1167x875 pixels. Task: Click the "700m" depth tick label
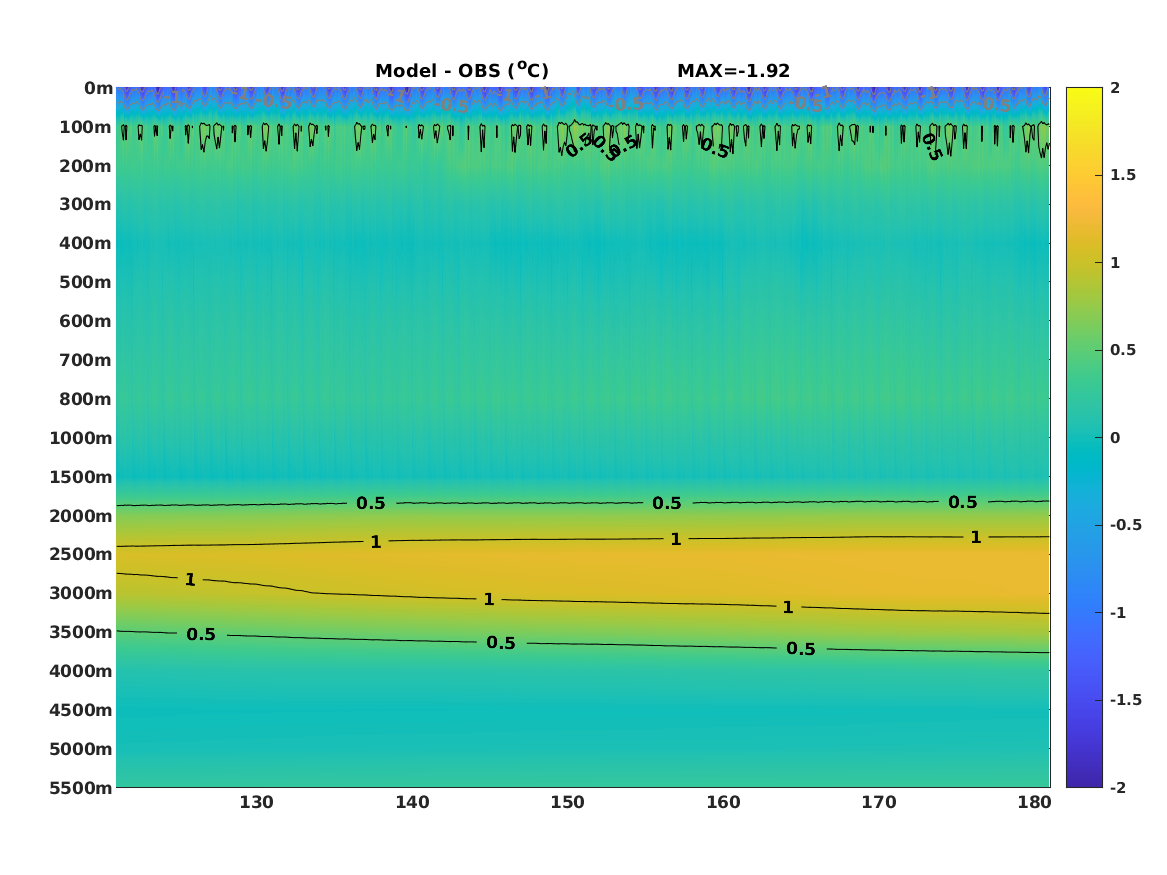point(86,360)
